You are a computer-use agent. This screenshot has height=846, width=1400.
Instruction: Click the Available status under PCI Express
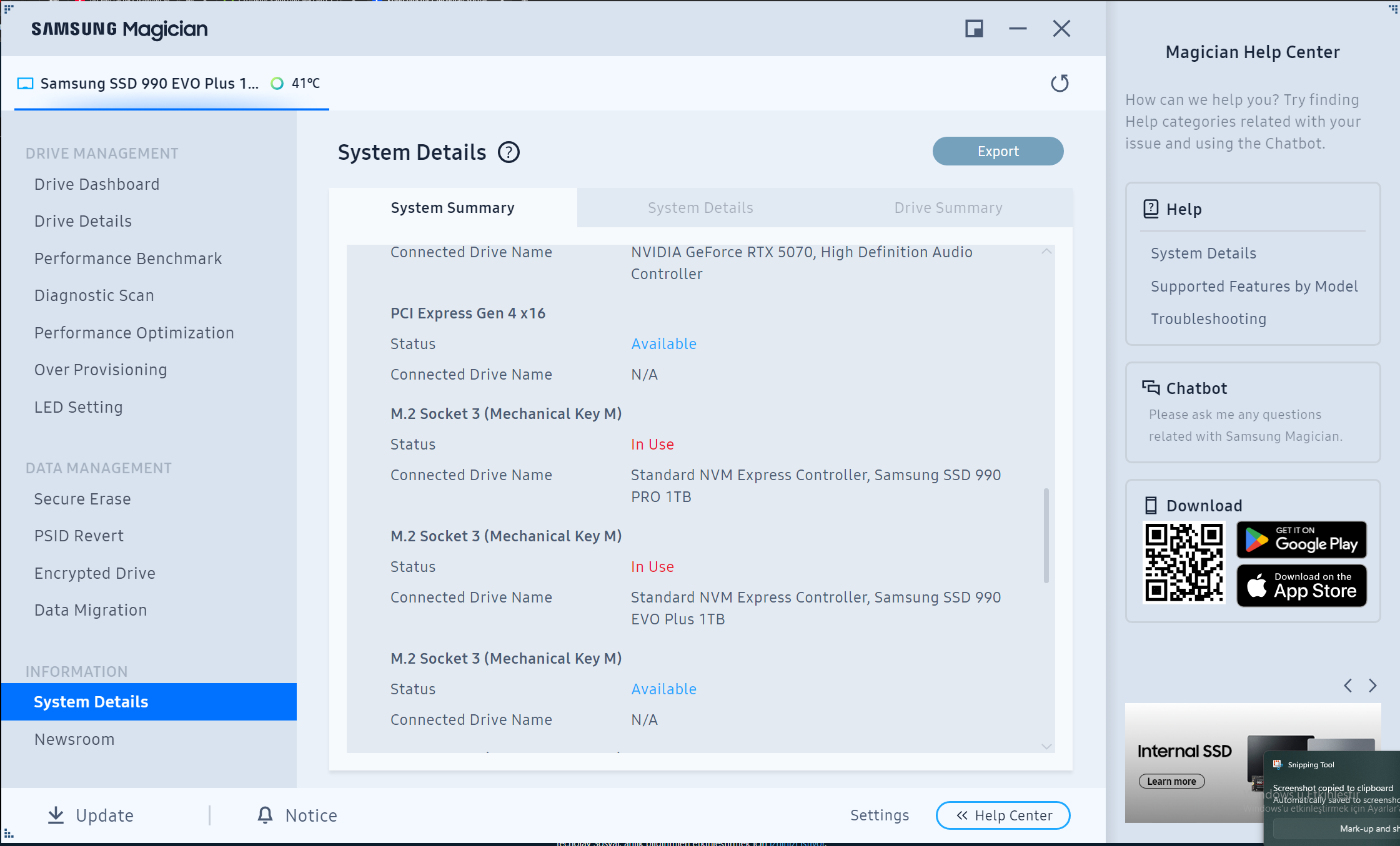point(663,344)
